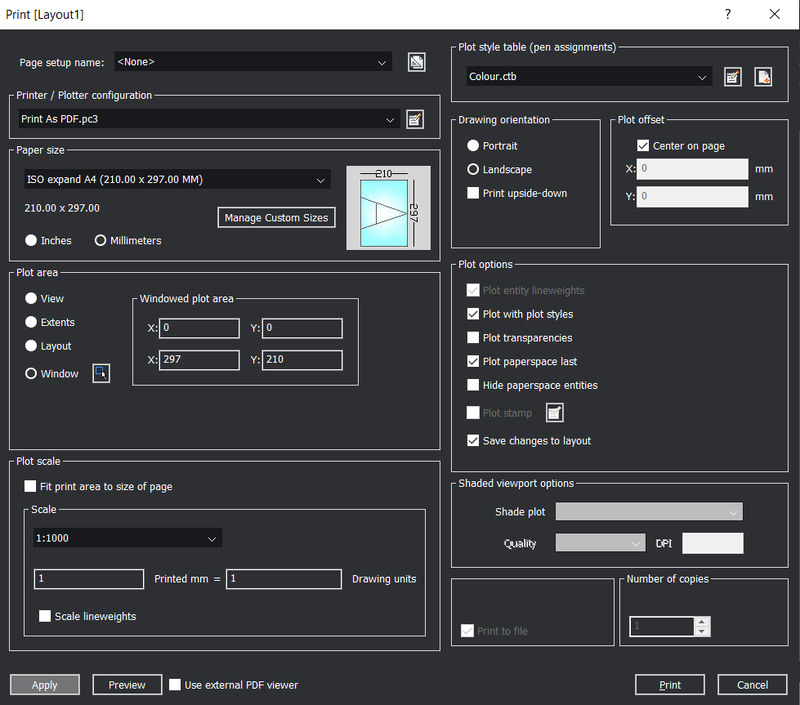Expand the Page setup name dropdown
This screenshot has height=705, width=800.
382,63
